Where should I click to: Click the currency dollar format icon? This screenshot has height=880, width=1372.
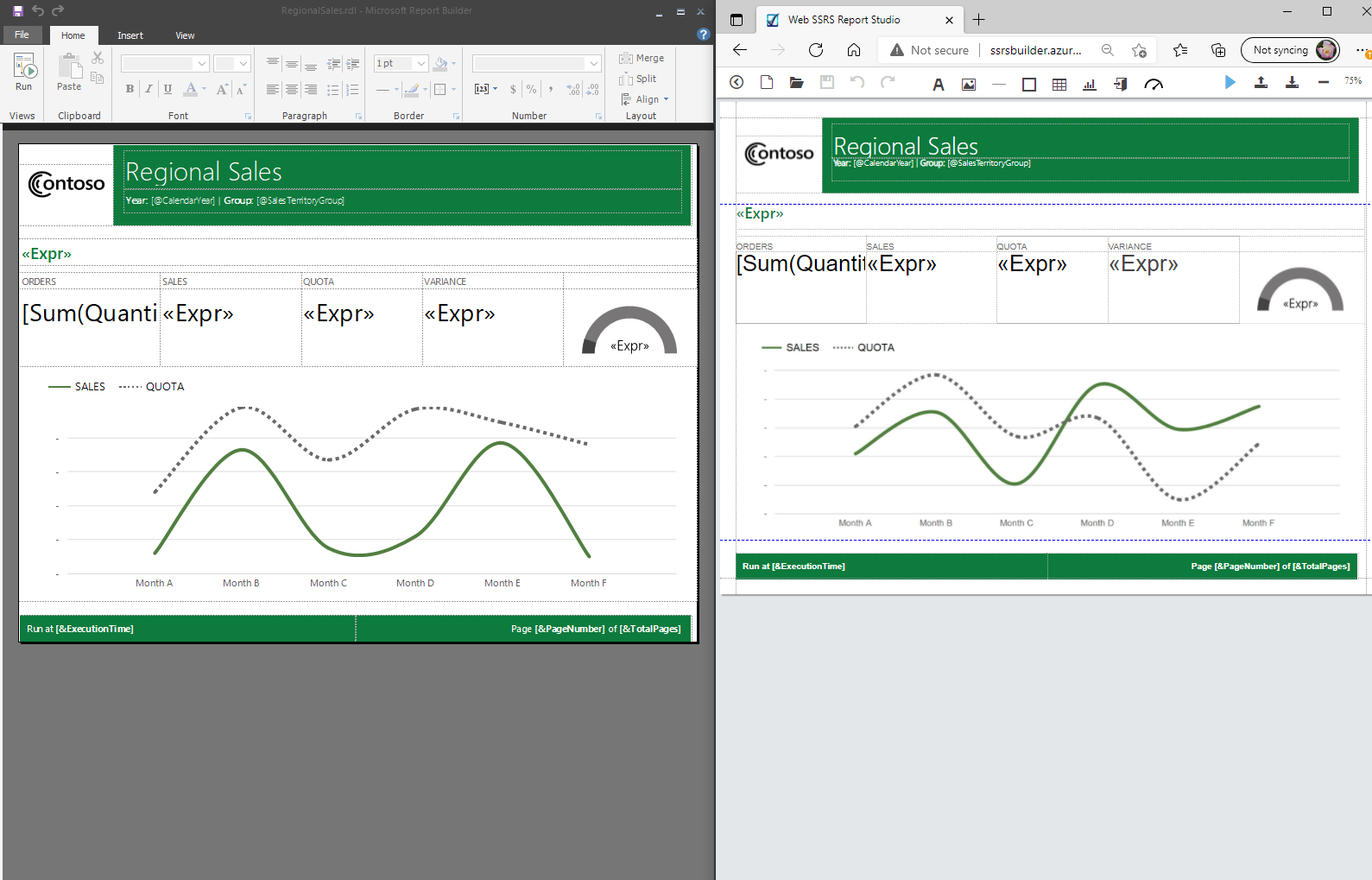tap(513, 89)
